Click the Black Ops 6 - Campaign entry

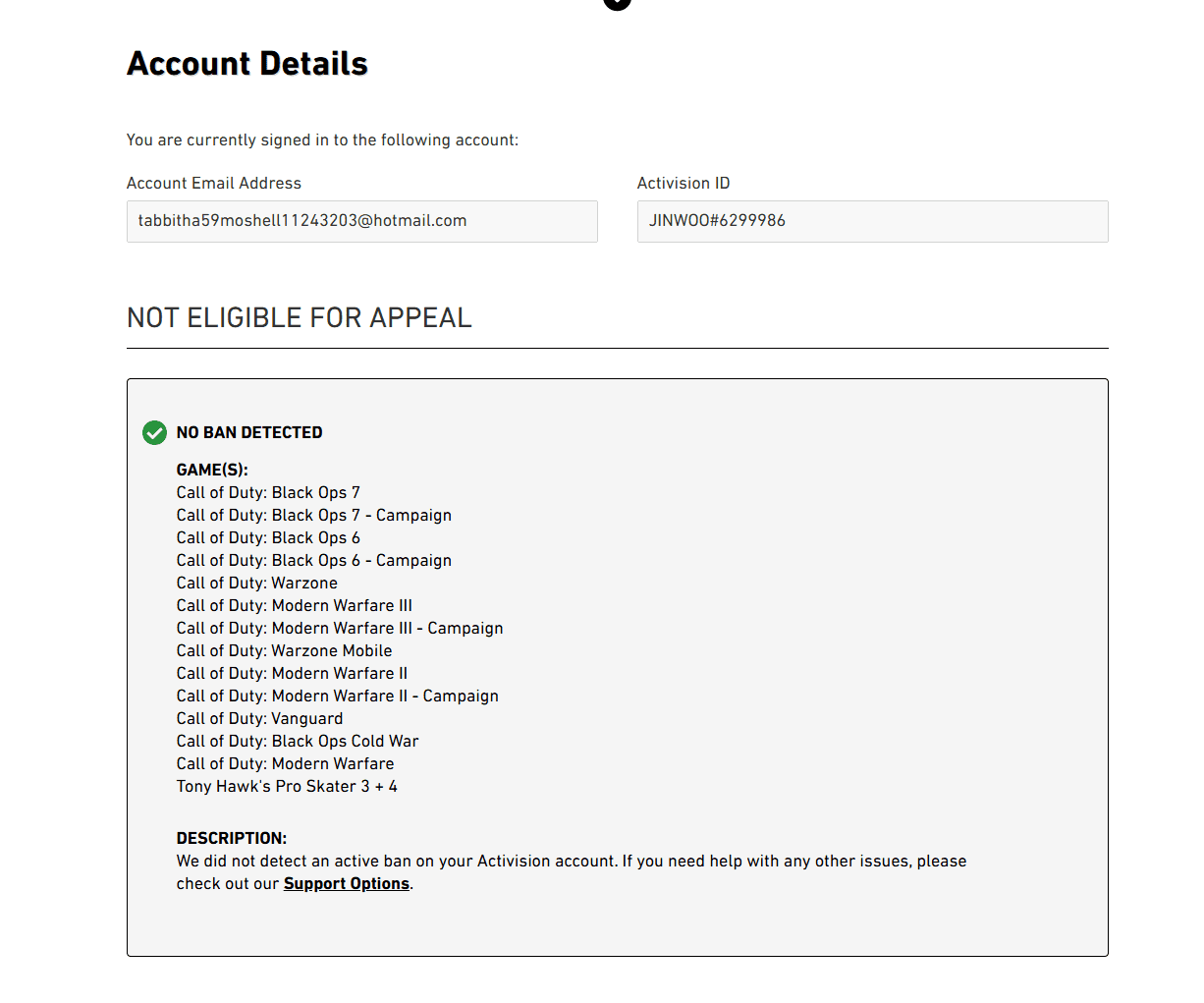coord(314,560)
